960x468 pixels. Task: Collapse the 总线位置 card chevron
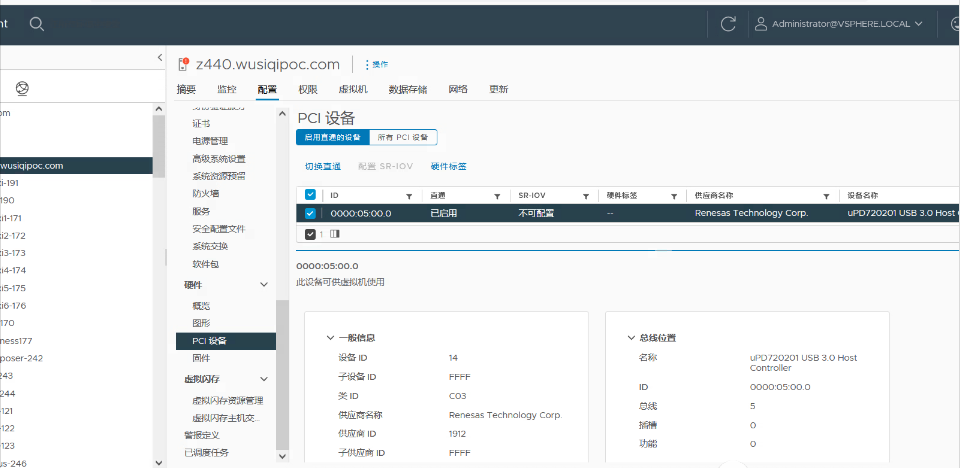(631, 338)
